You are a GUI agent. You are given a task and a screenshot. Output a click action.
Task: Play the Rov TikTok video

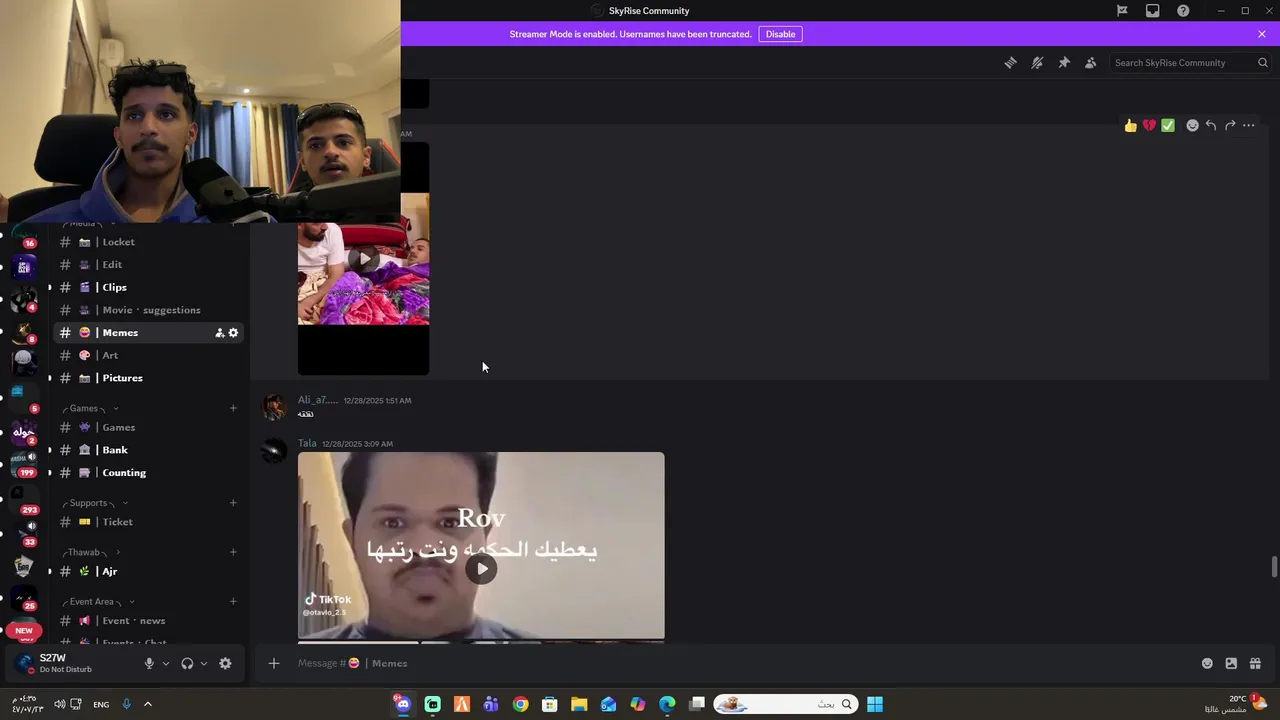(481, 569)
